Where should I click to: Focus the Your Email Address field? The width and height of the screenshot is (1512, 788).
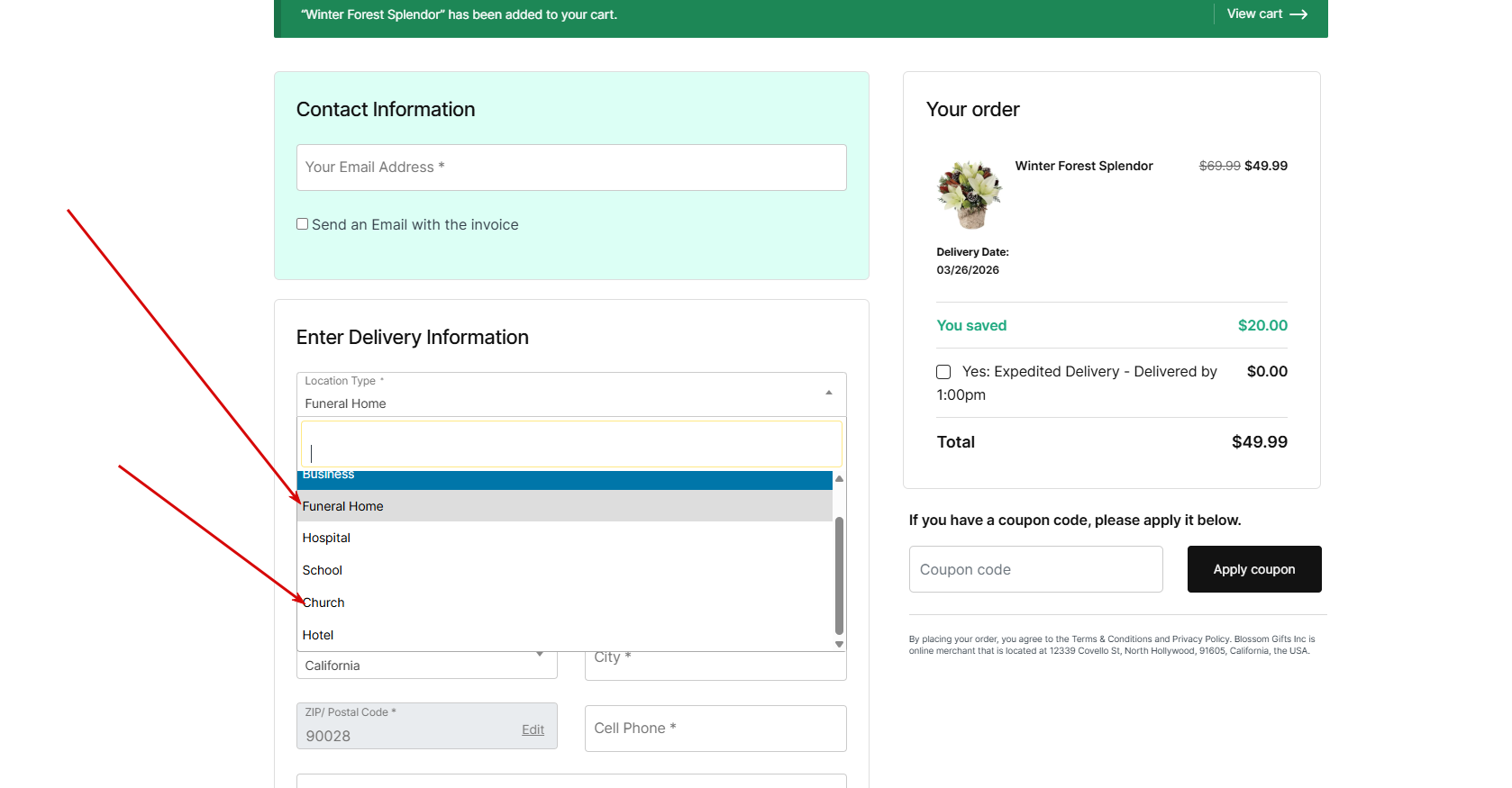[x=571, y=168]
